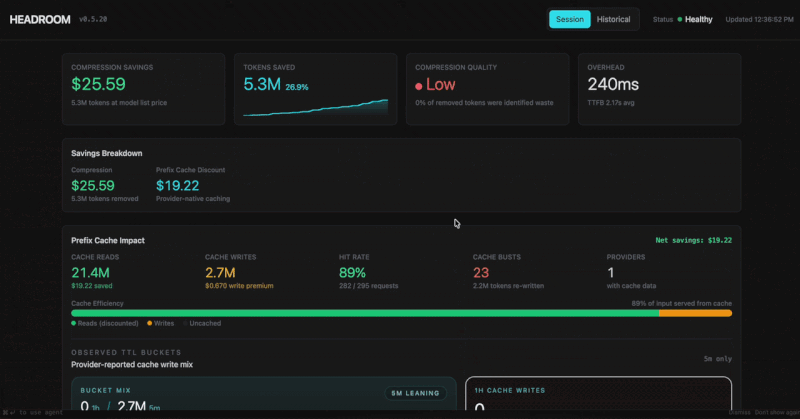Viewport: 800px width, 419px height.
Task: Click the 89% hit rate value
Action: click(x=352, y=273)
